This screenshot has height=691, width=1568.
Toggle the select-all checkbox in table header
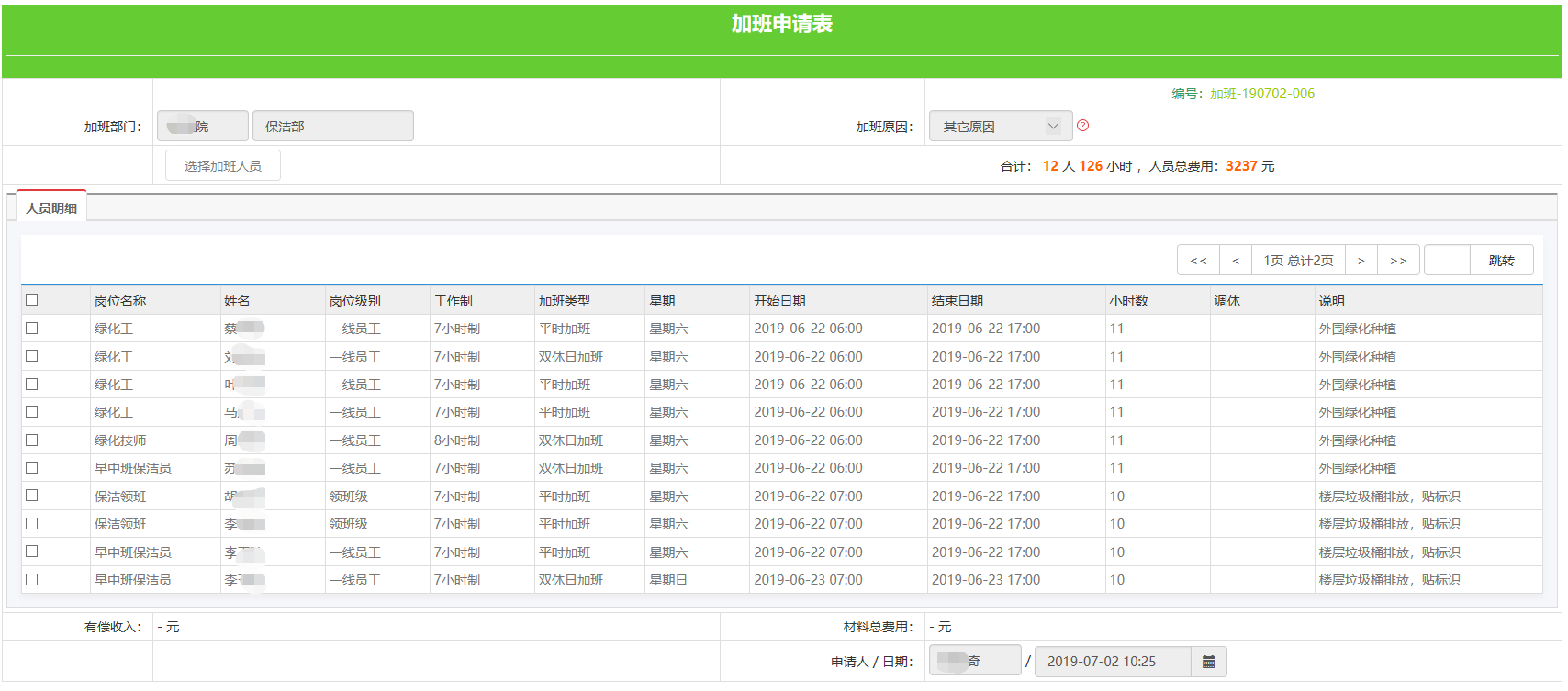tap(32, 300)
